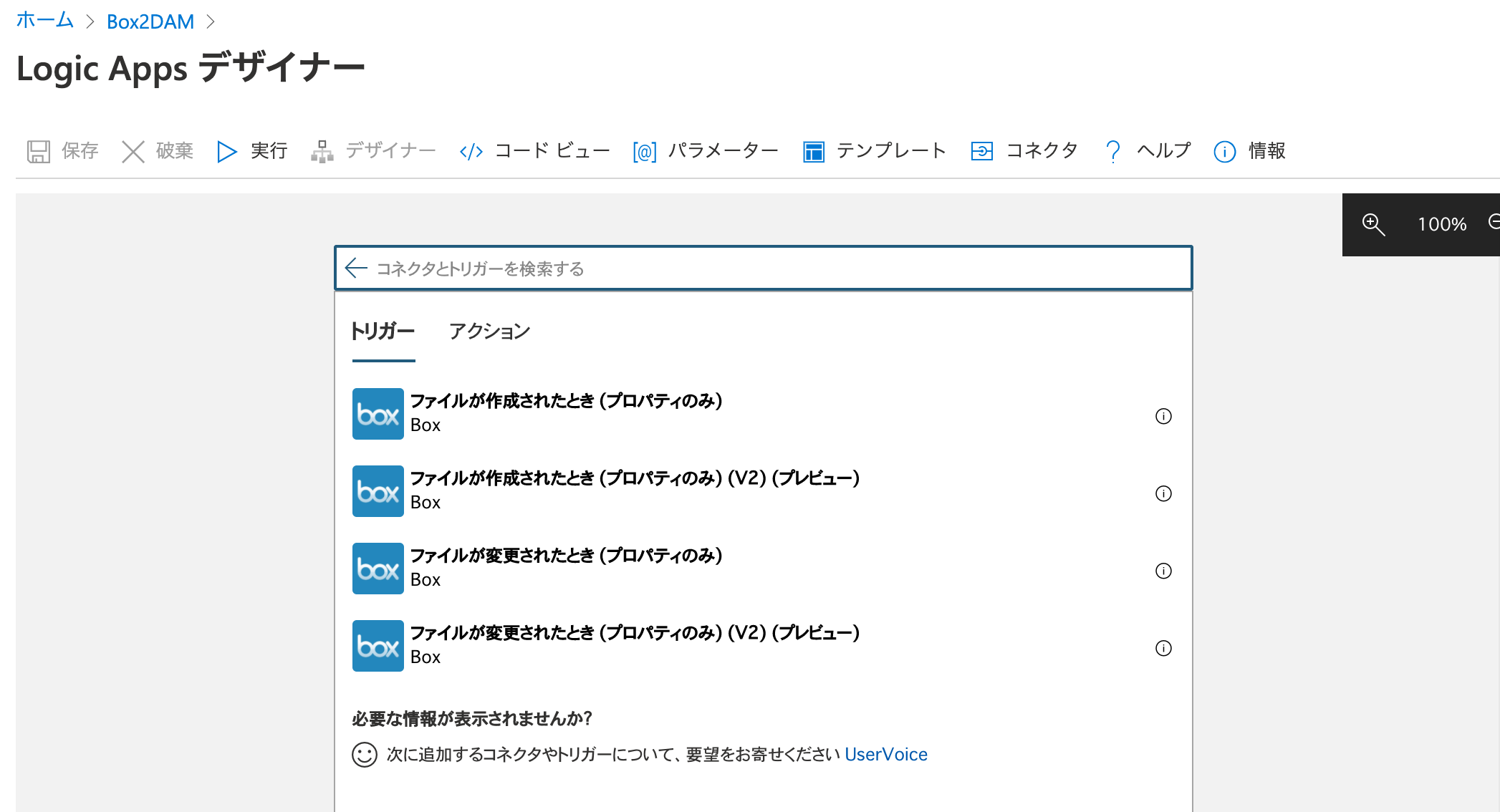Click the Run (実行) play icon
The image size is (1500, 812).
point(227,151)
